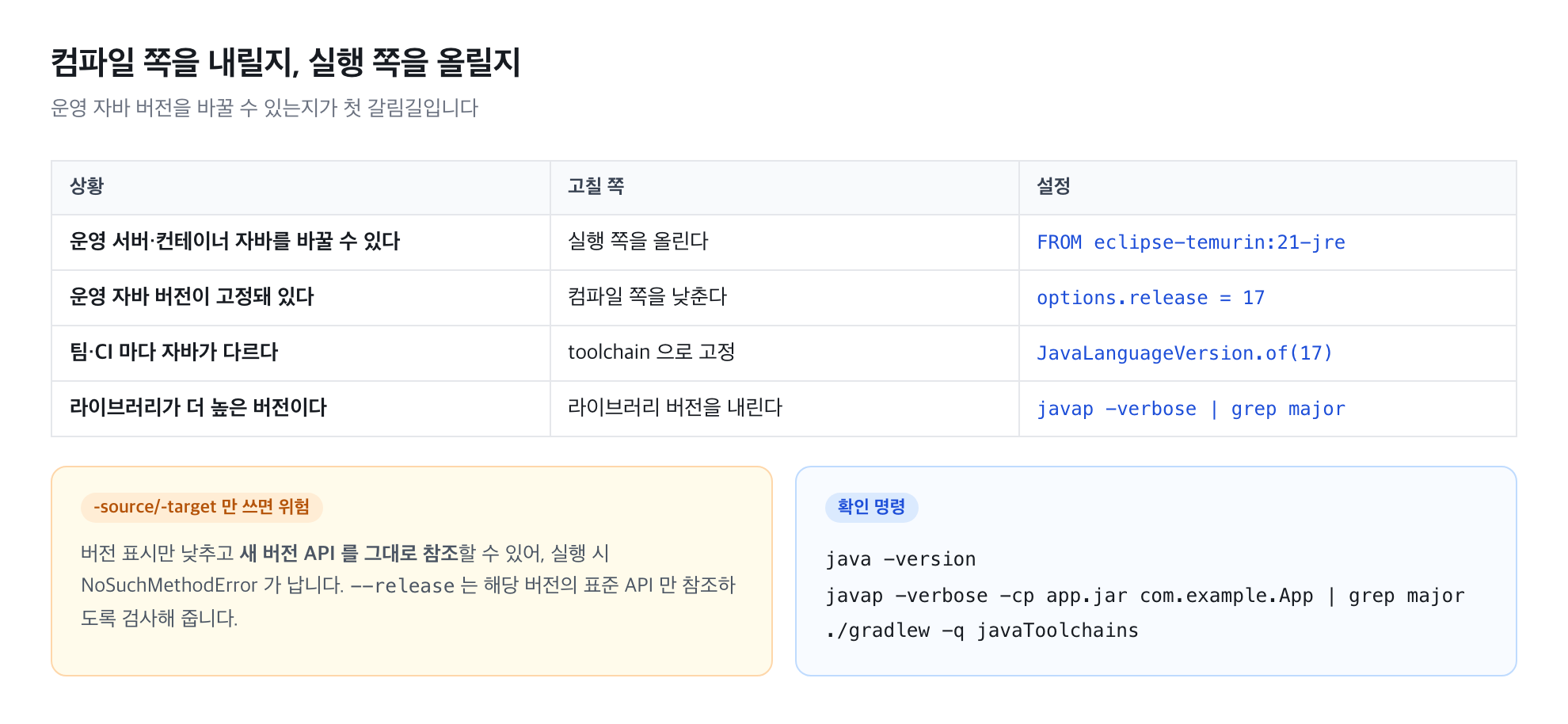
Task: Click the ./gradlew -q javaToolchains command
Action: [982, 631]
